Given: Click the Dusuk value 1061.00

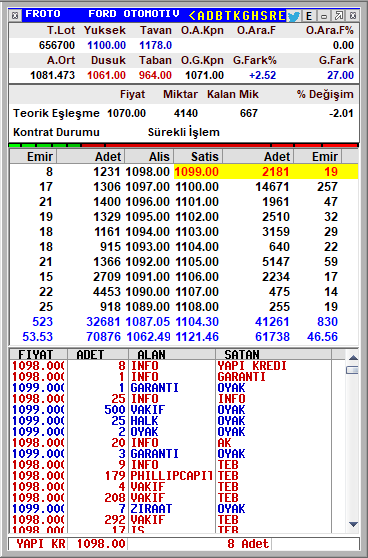Looking at the screenshot, I should tap(106, 75).
